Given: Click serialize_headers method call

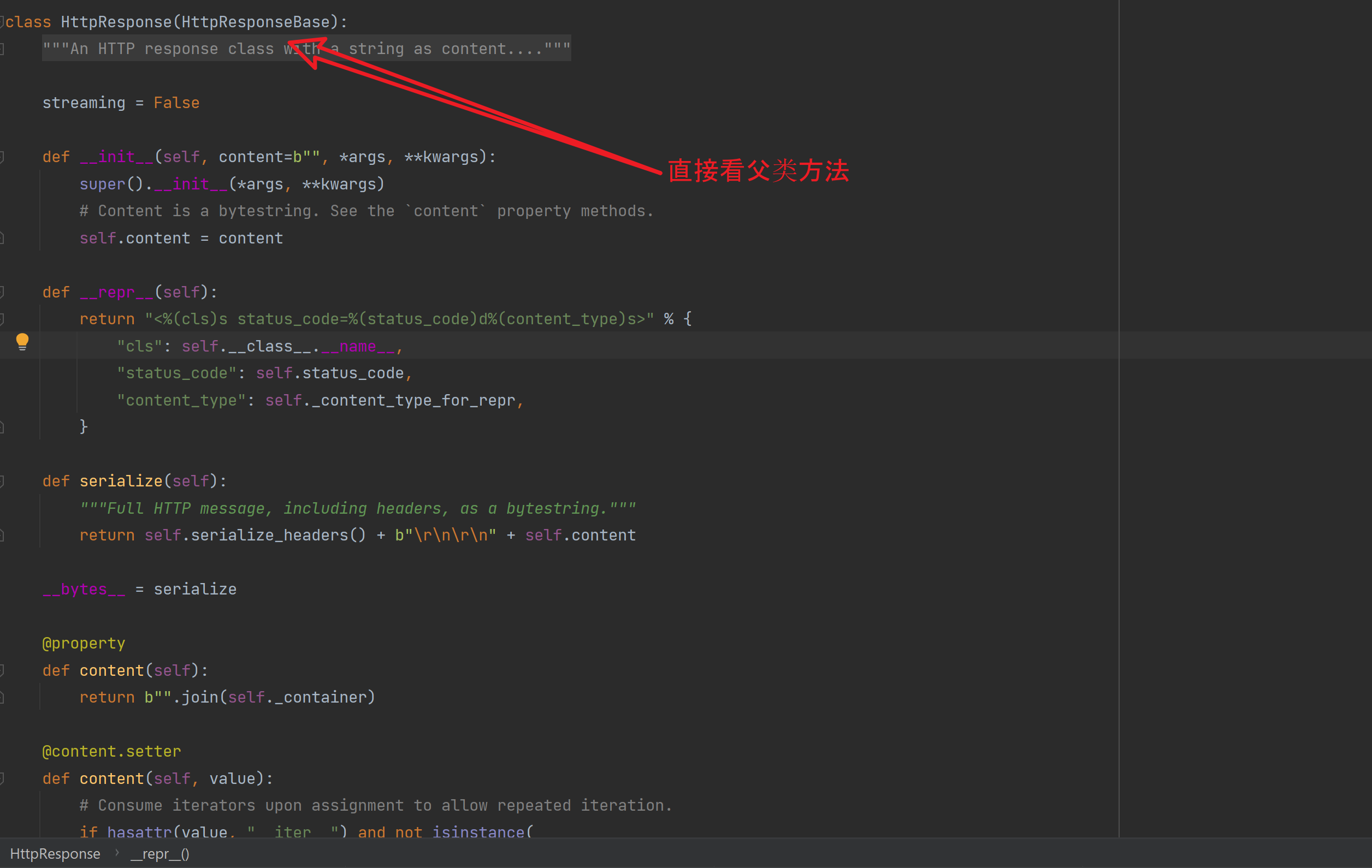Looking at the screenshot, I should coord(269,536).
